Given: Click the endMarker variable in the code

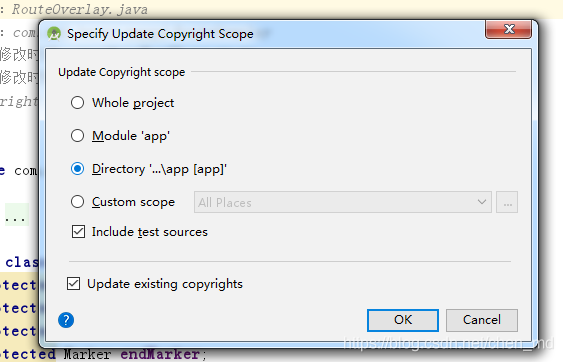Looking at the screenshot, I should point(160,354).
